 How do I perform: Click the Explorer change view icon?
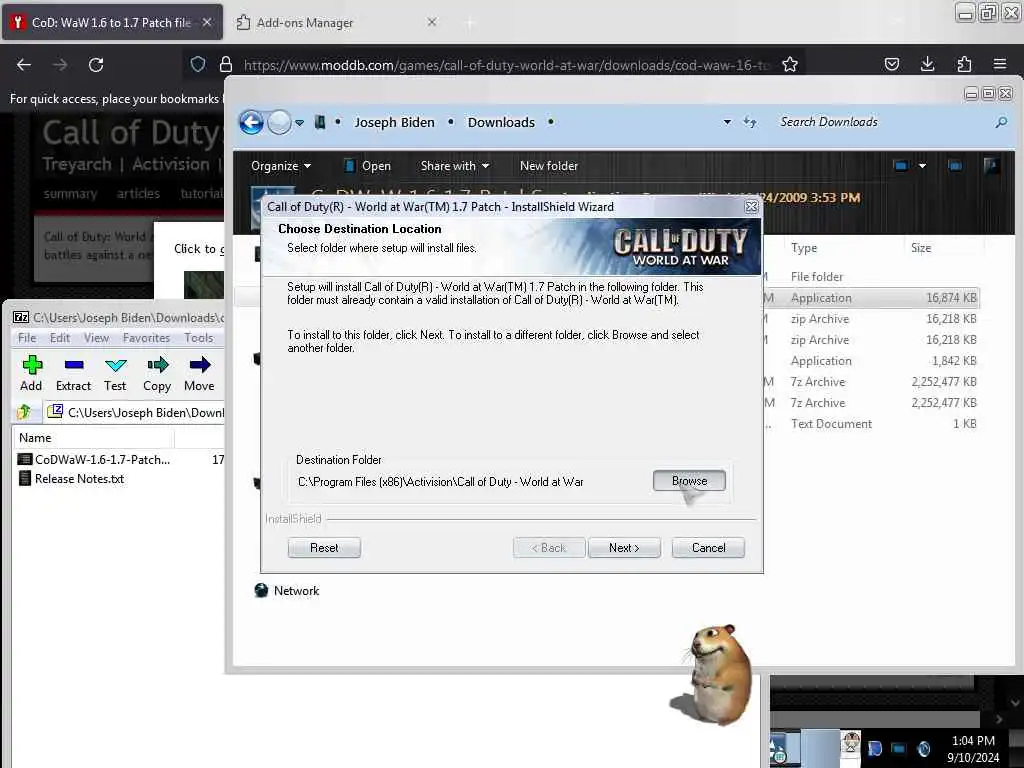pos(901,166)
